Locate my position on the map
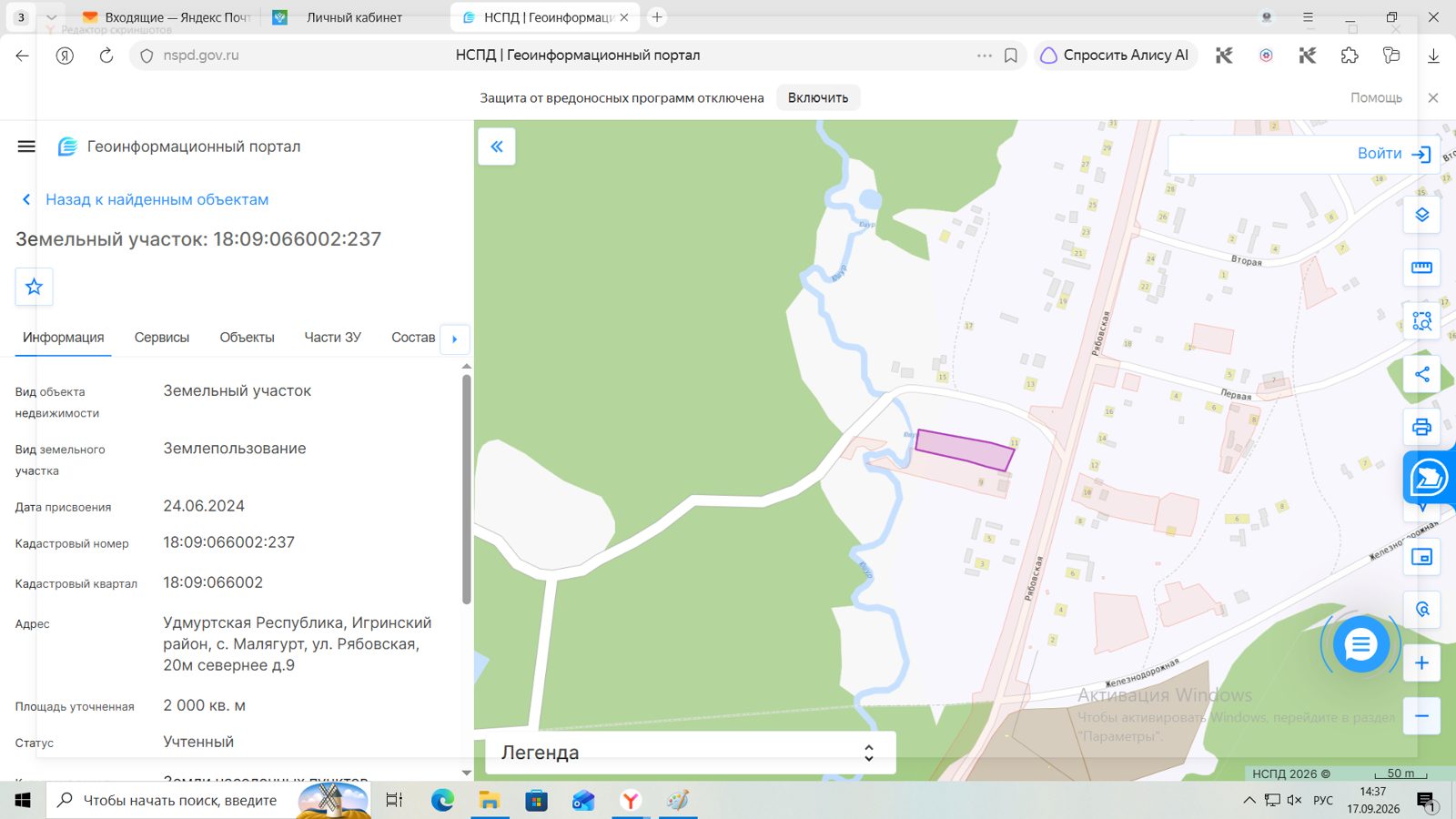Image resolution: width=1456 pixels, height=819 pixels. [x=1421, y=609]
